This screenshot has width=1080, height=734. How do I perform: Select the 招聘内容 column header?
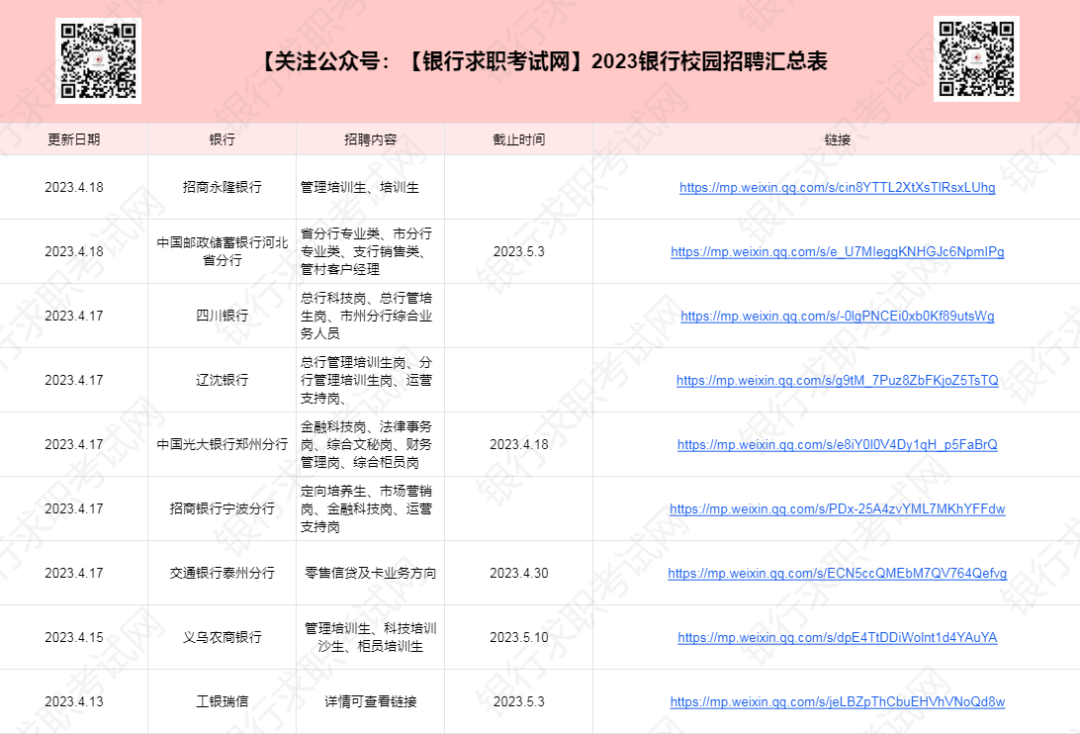tap(370, 139)
